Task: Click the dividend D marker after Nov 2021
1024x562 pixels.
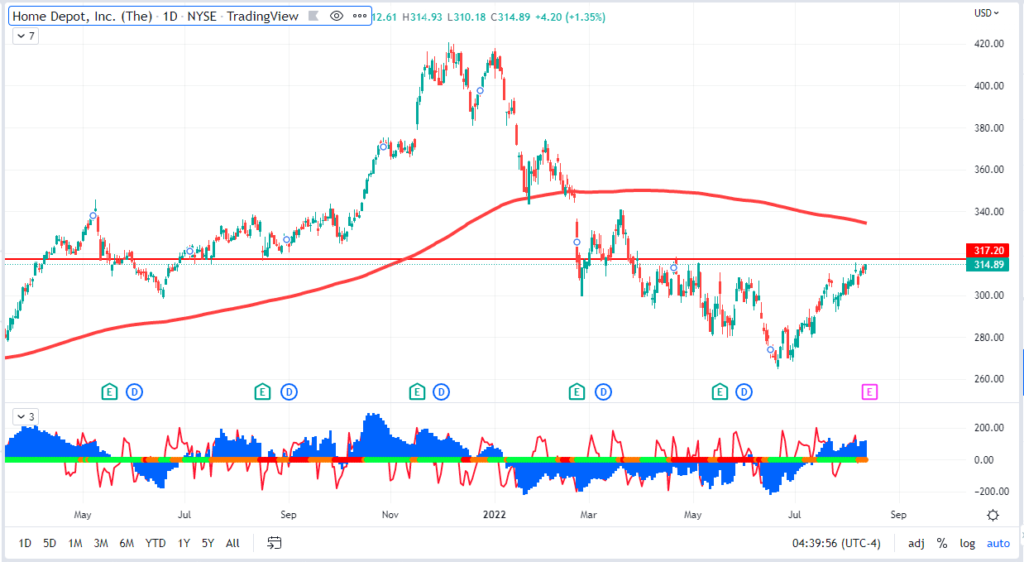Action: pyautogui.click(x=441, y=392)
